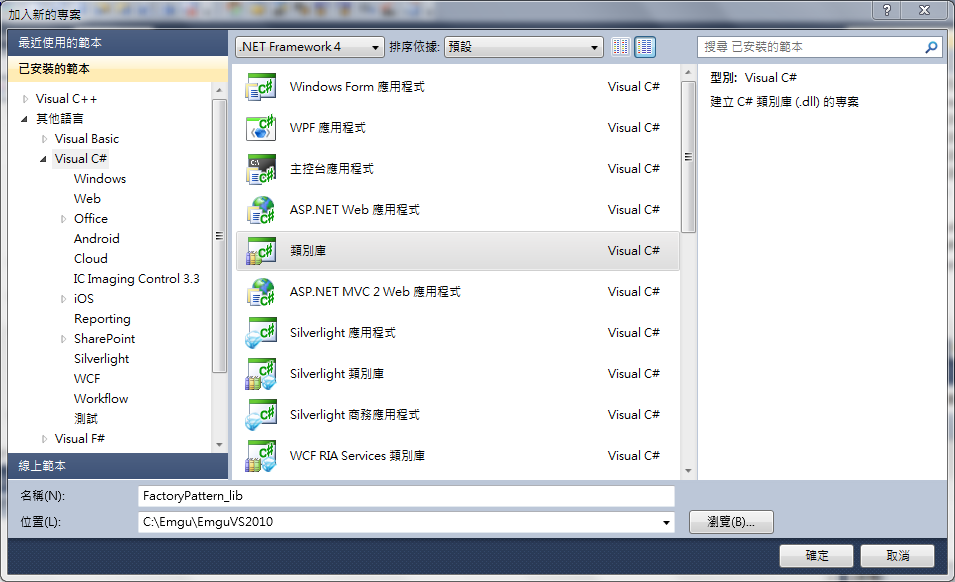
Task: Click the 取消 button
Action: click(897, 556)
